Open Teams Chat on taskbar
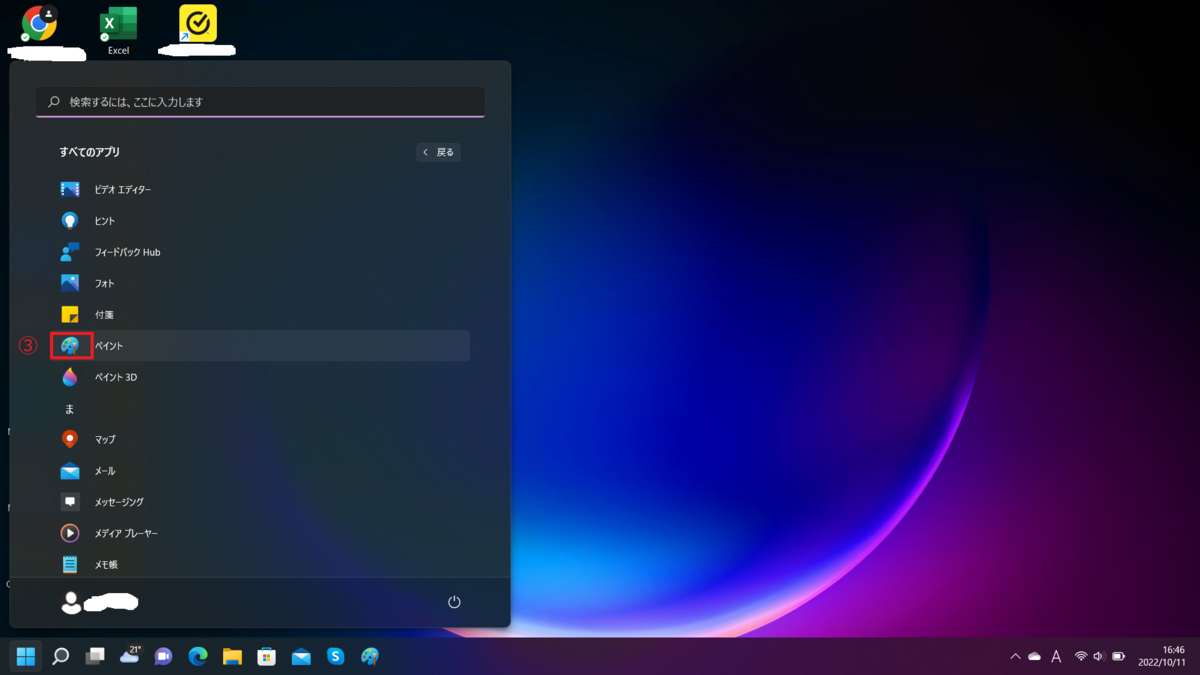Screen dimensions: 1200x675 pos(164,656)
